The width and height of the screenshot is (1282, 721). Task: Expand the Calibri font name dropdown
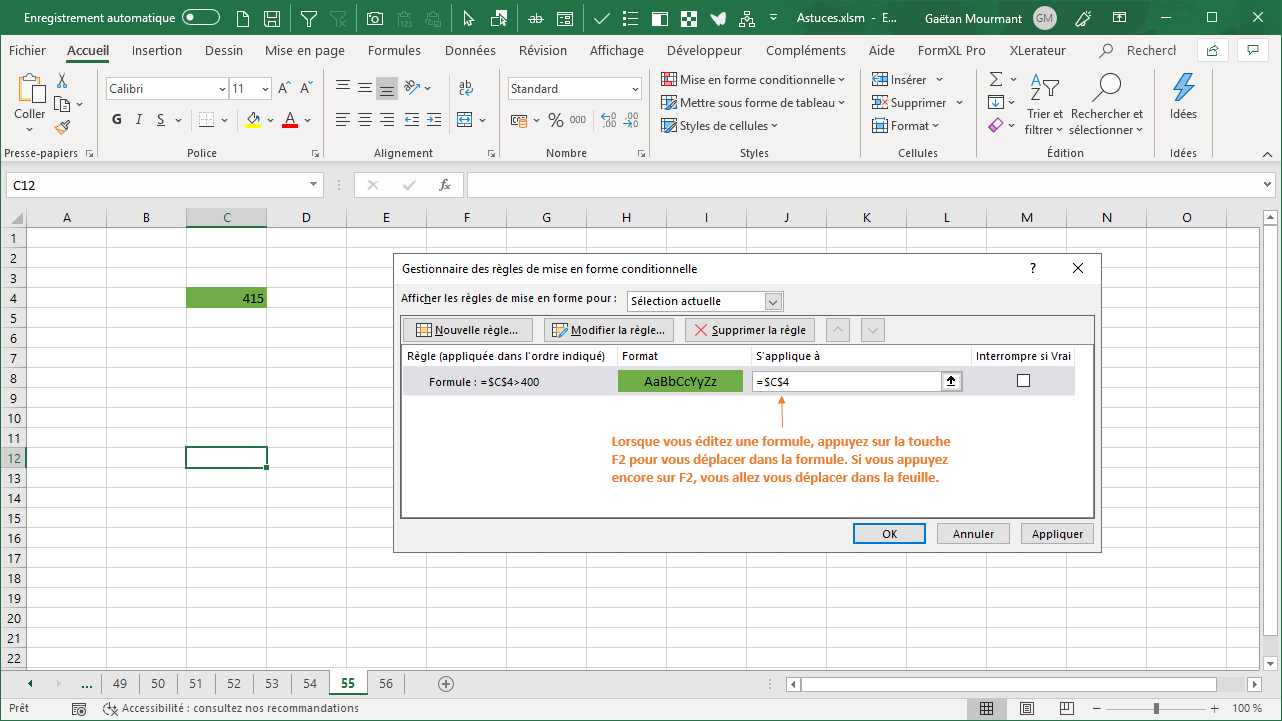point(221,89)
